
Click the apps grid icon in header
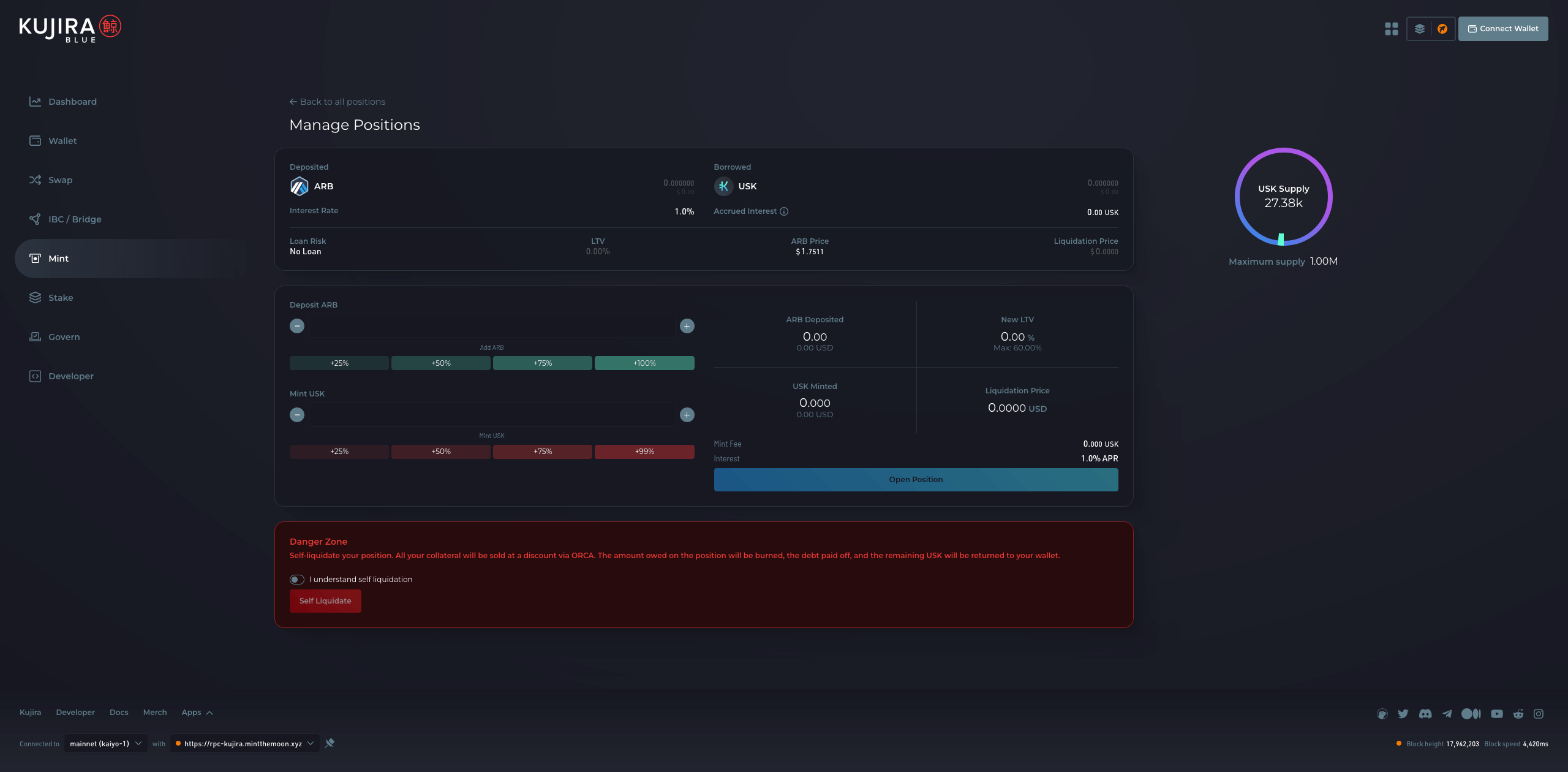click(x=1391, y=29)
